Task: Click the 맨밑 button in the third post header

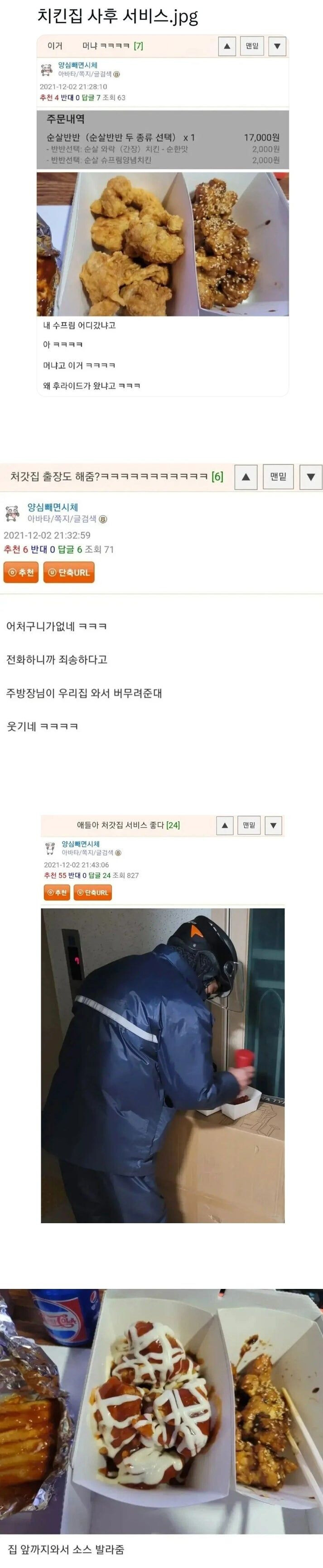Action: pyautogui.click(x=249, y=825)
